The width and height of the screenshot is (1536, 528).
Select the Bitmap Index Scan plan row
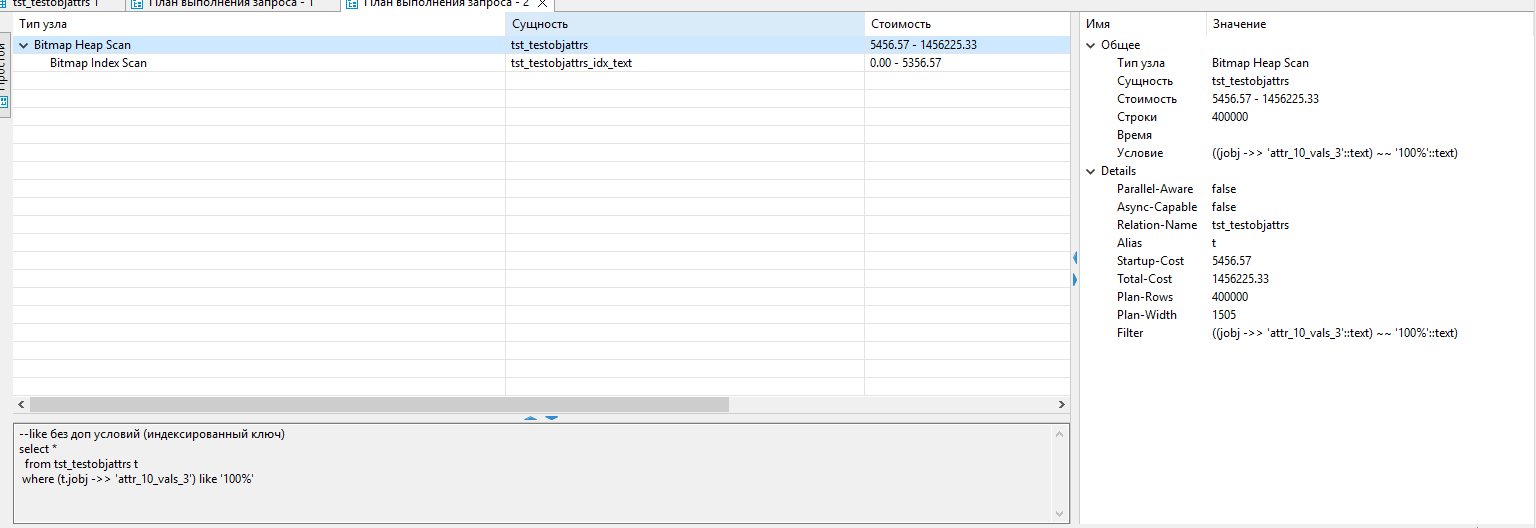[98, 63]
